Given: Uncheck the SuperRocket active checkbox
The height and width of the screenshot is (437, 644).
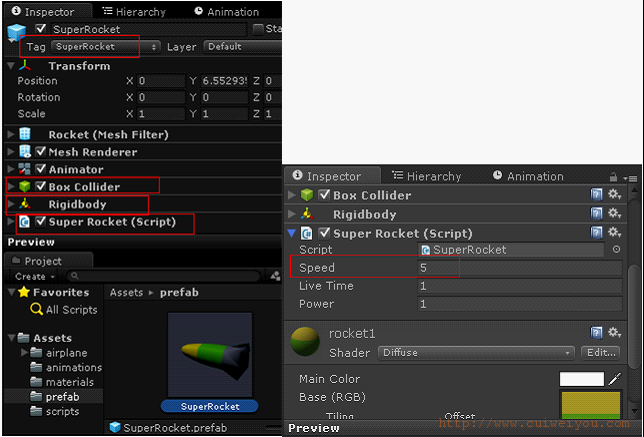Looking at the screenshot, I should tap(40, 28).
